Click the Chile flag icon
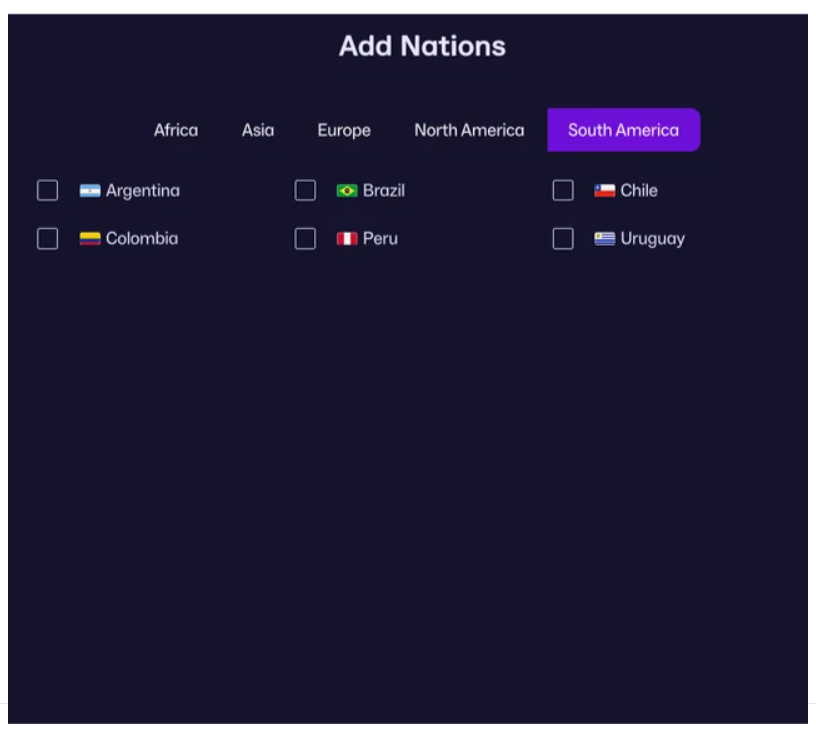 604,191
